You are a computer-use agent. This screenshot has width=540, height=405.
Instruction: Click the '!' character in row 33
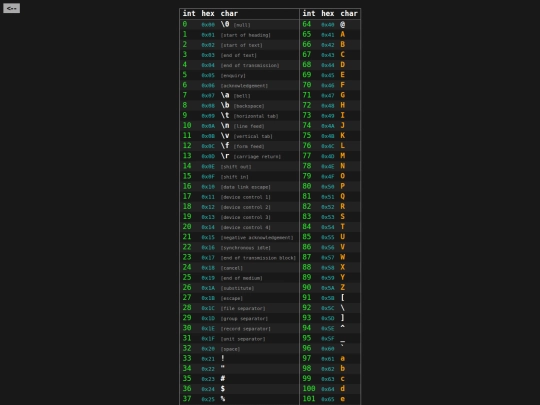(x=223, y=358)
